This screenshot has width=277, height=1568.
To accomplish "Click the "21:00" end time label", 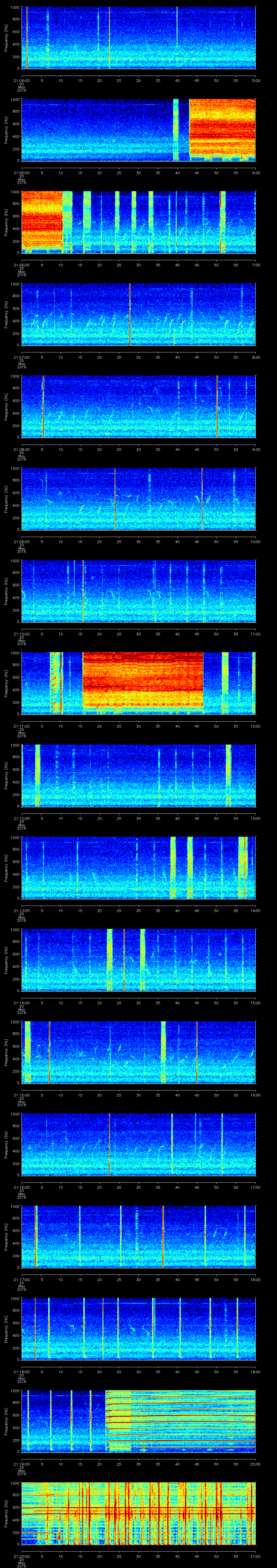I will coord(255,1556).
